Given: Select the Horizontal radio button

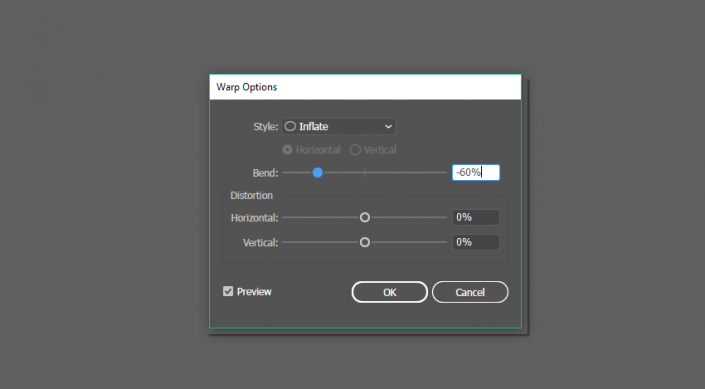Looking at the screenshot, I should (287, 150).
